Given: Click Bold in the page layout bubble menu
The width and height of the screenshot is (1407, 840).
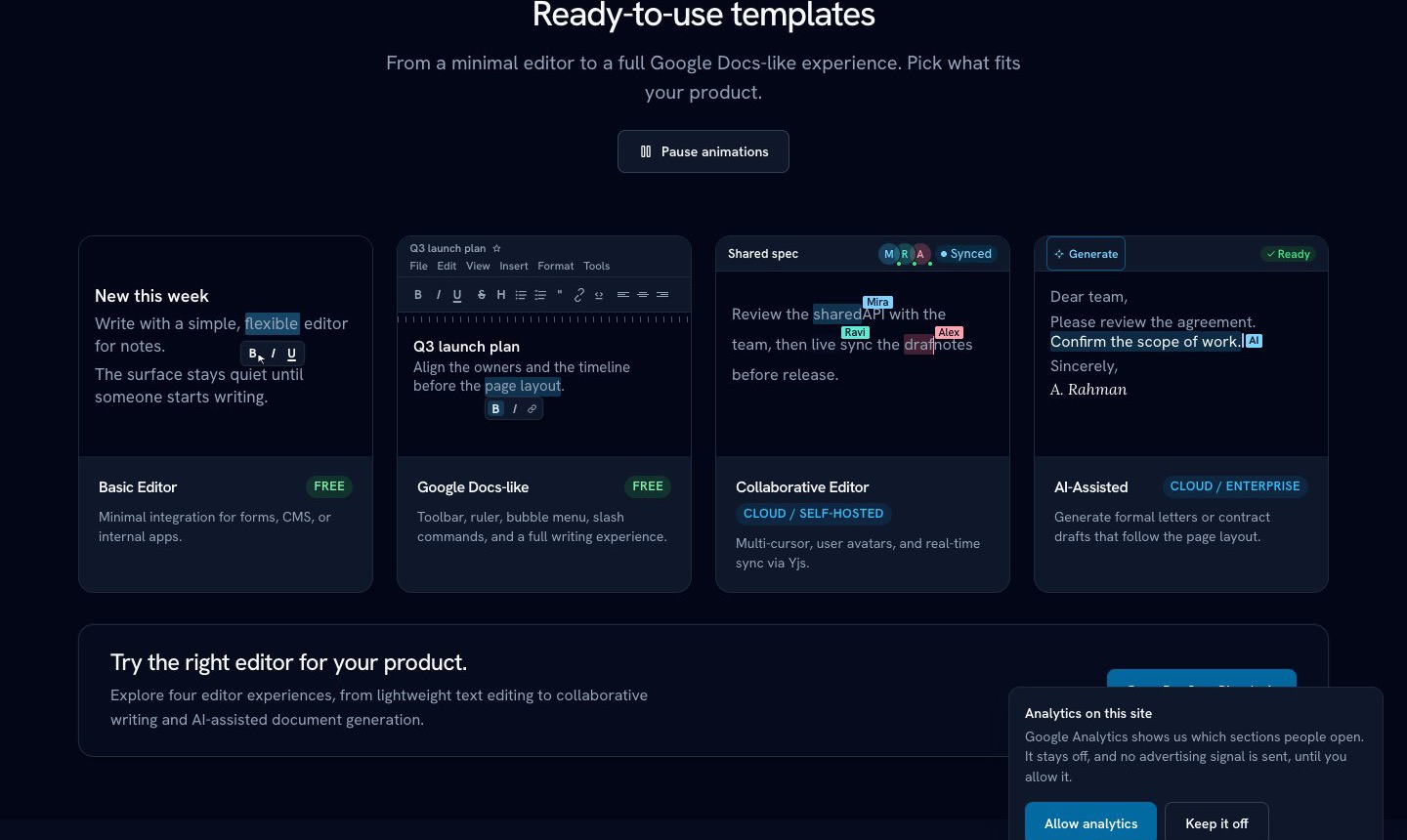Looking at the screenshot, I should [495, 409].
